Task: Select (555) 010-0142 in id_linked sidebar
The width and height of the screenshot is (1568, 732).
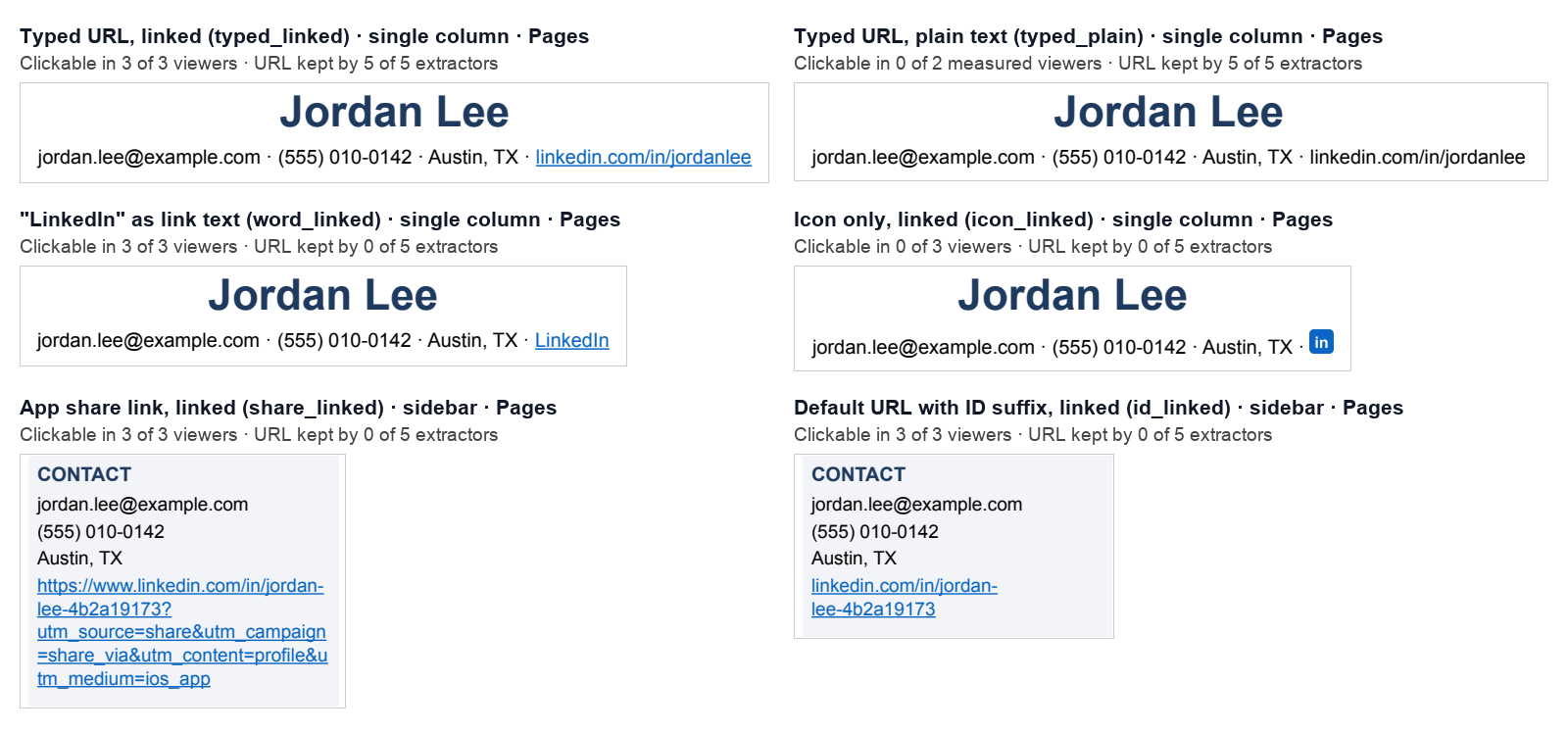Action: point(875,532)
